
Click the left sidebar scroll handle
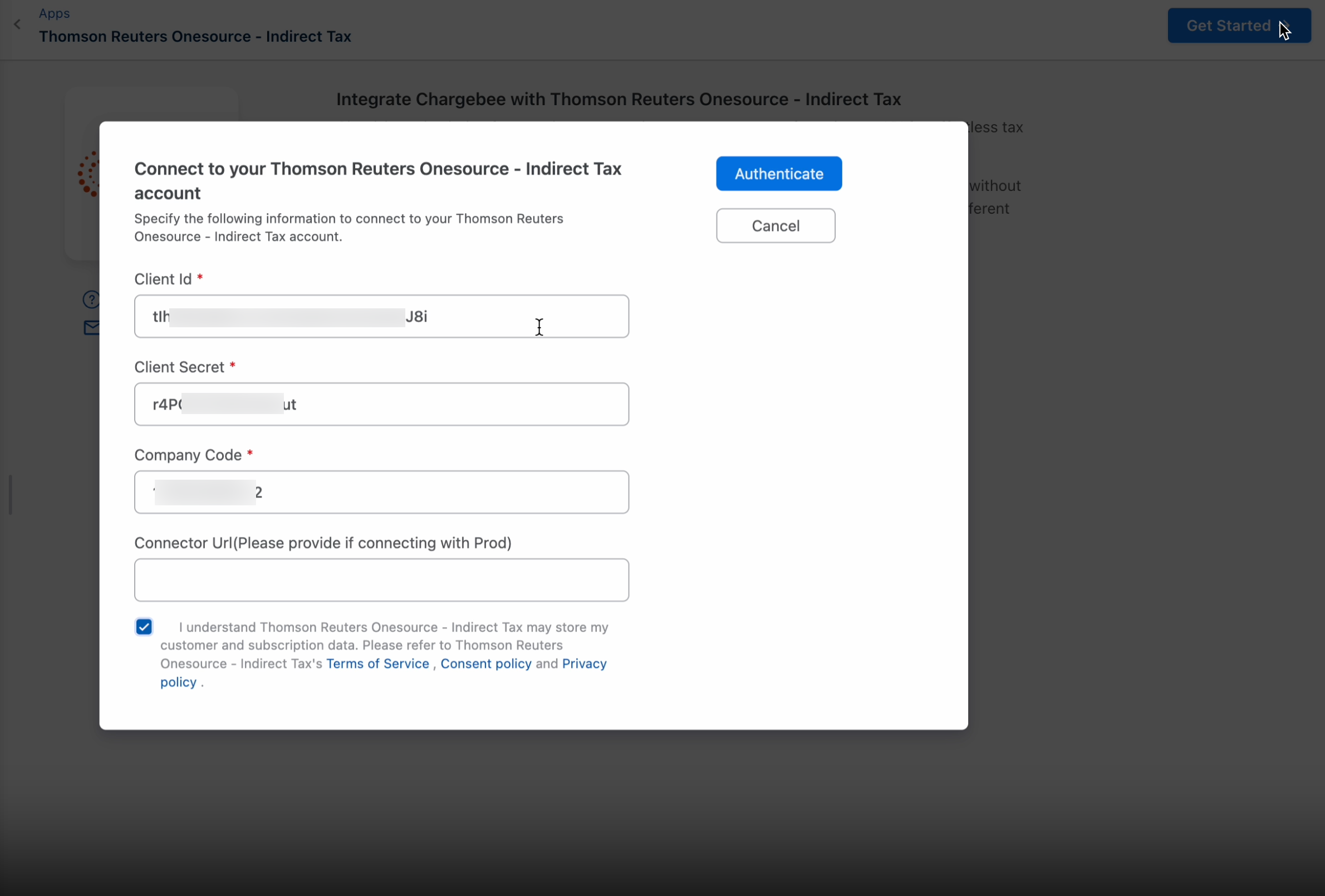[x=10, y=495]
